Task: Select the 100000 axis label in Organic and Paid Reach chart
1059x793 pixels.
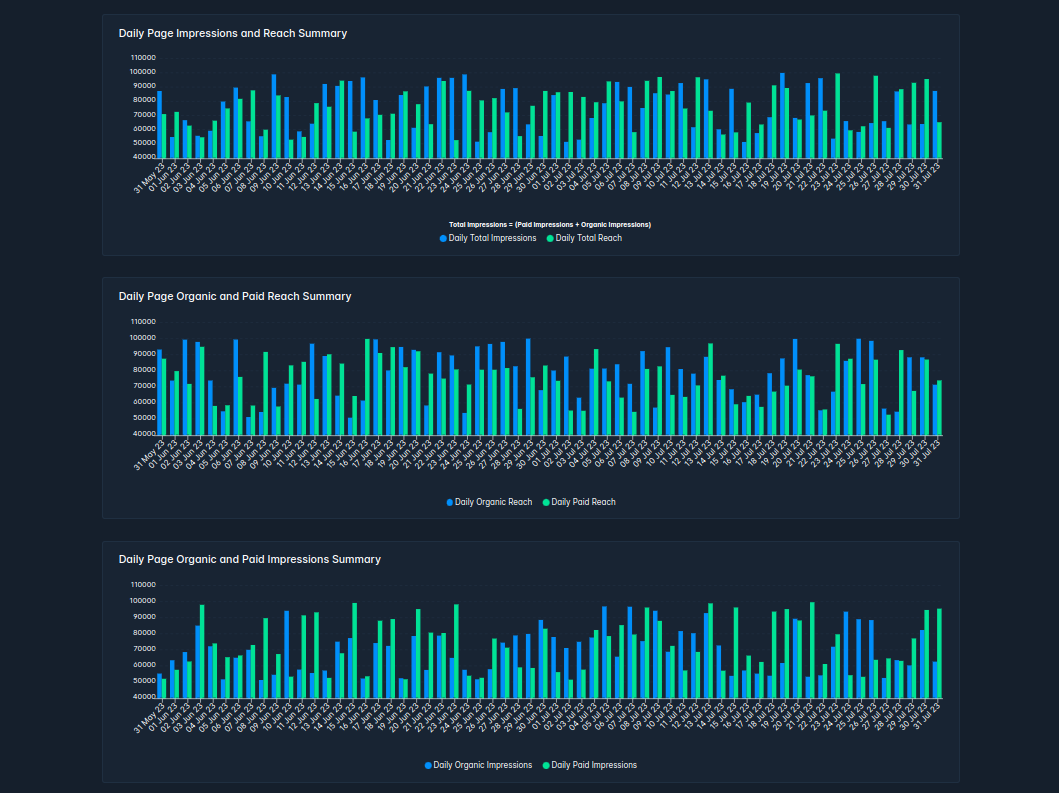Action: pyautogui.click(x=143, y=338)
